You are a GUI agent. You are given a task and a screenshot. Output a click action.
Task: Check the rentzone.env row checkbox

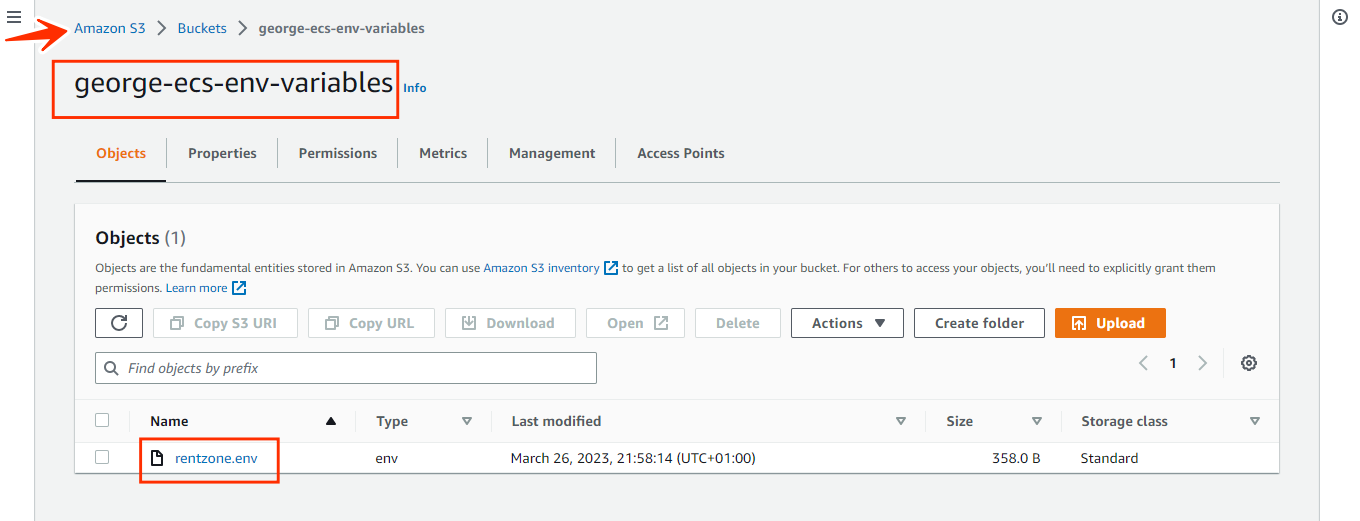tap(102, 457)
